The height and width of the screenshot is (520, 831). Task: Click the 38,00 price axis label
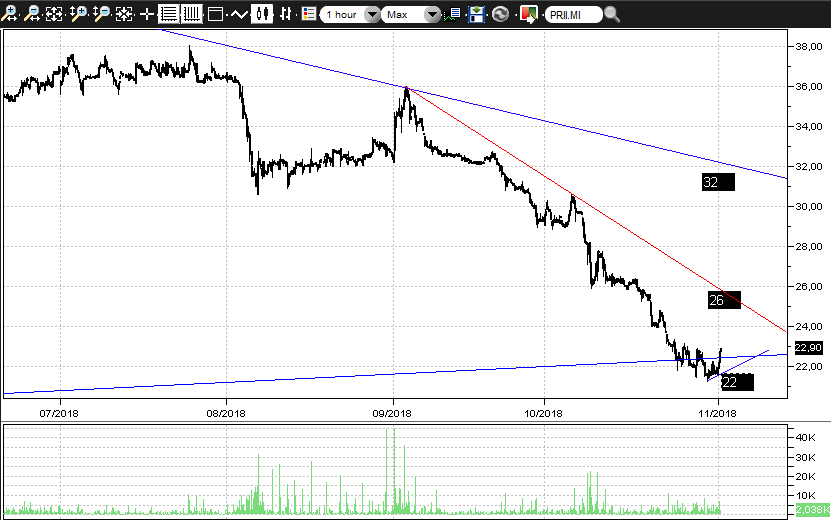click(x=809, y=47)
